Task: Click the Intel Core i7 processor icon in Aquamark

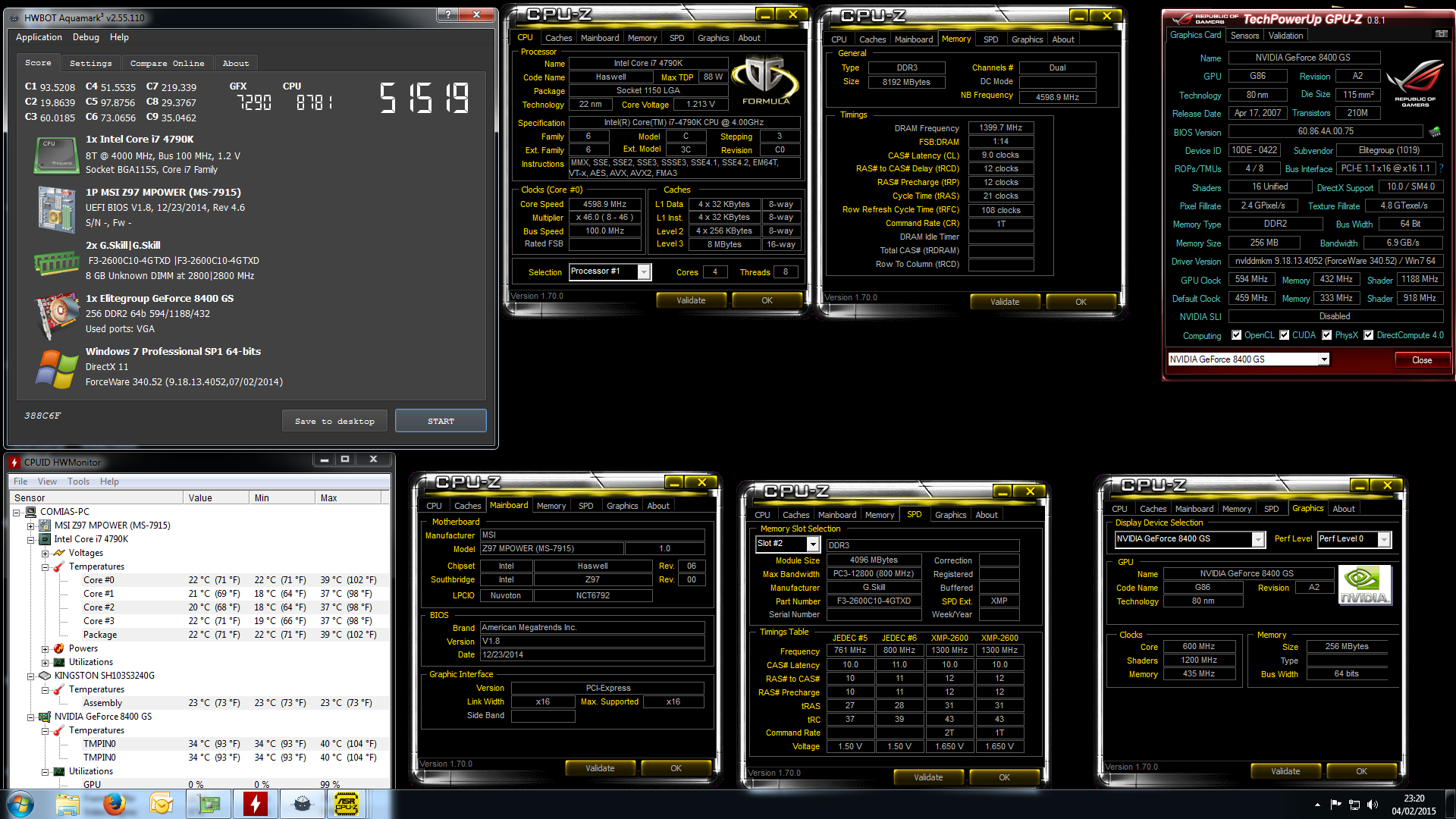Action: tap(56, 155)
